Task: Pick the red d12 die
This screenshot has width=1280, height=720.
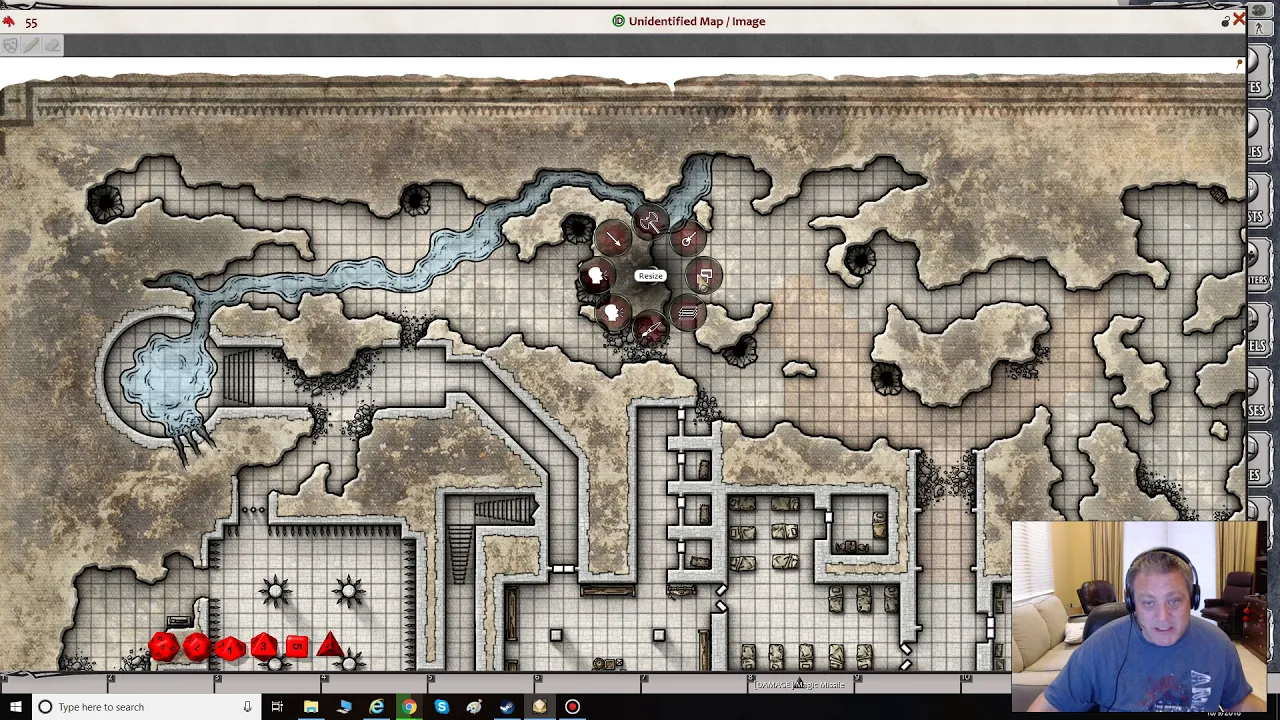Action: pos(196,647)
